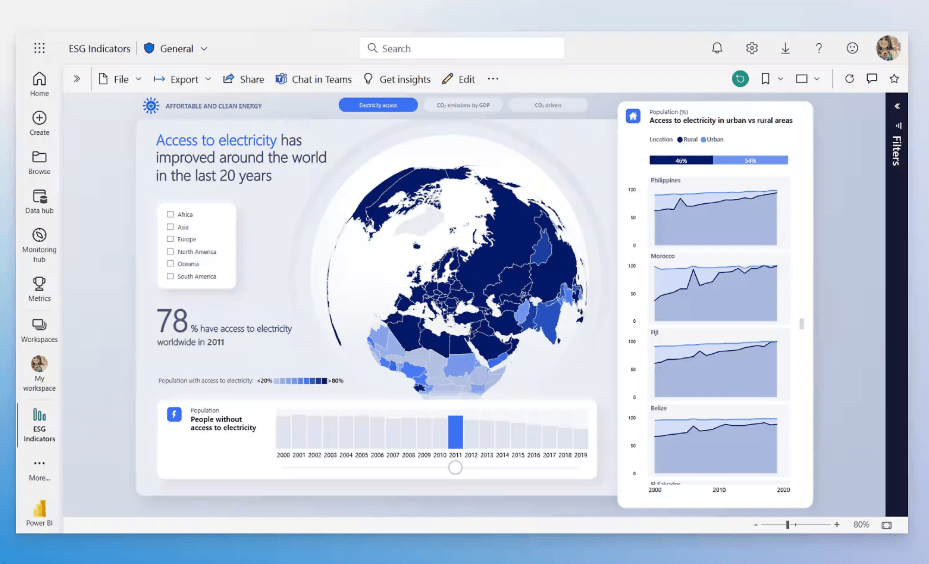The image size is (929, 564).
Task: Select the CO2 drivers tab
Action: pyautogui.click(x=548, y=105)
